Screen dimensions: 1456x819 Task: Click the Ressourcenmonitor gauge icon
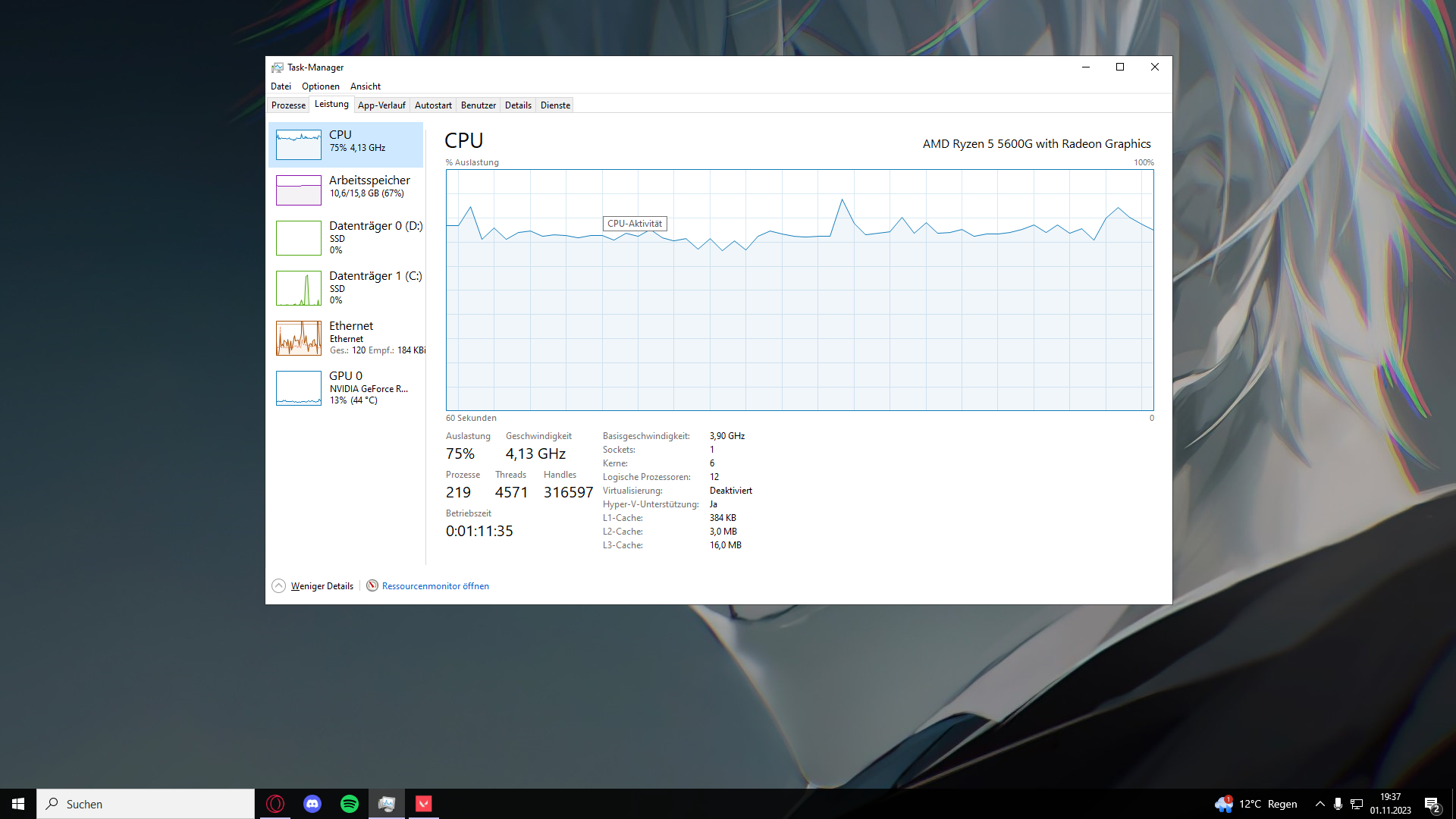tap(372, 585)
